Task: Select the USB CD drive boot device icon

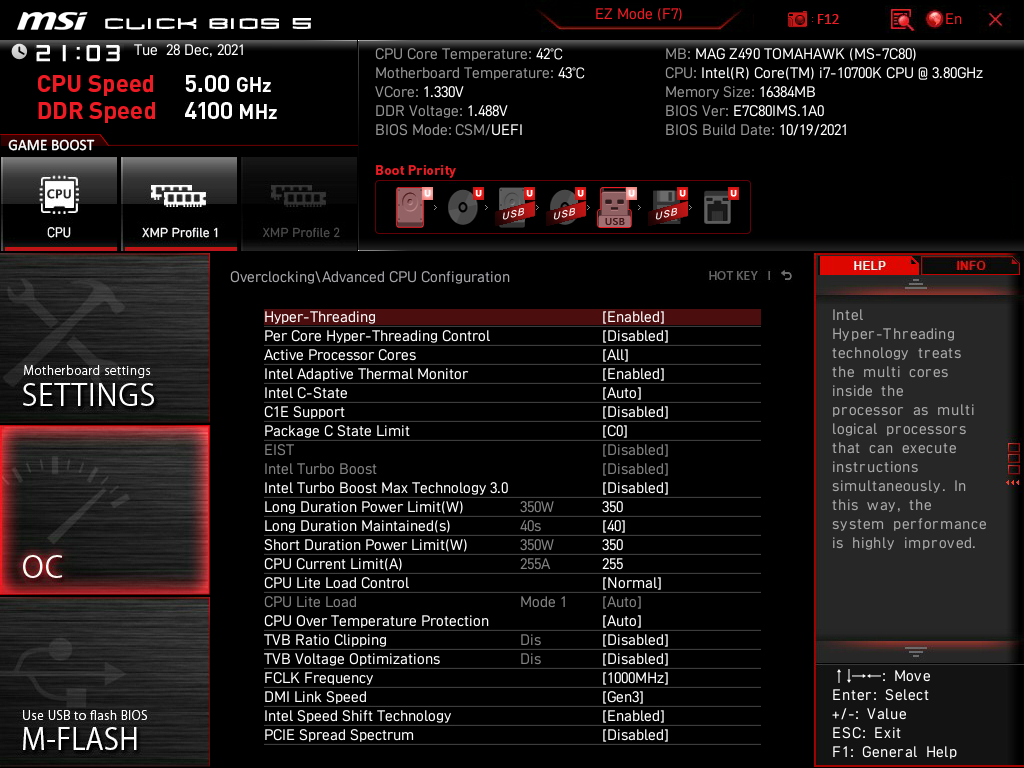Action: 566,206
